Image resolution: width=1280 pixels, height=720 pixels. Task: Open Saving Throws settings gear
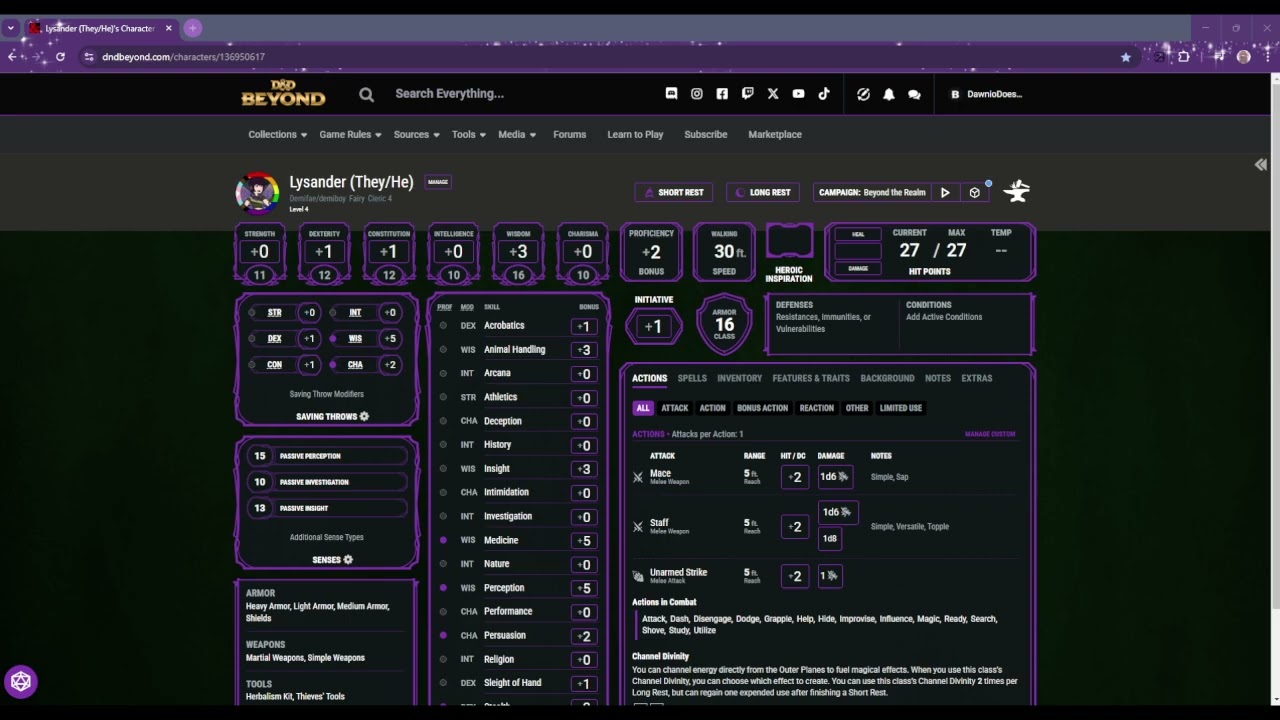(364, 416)
